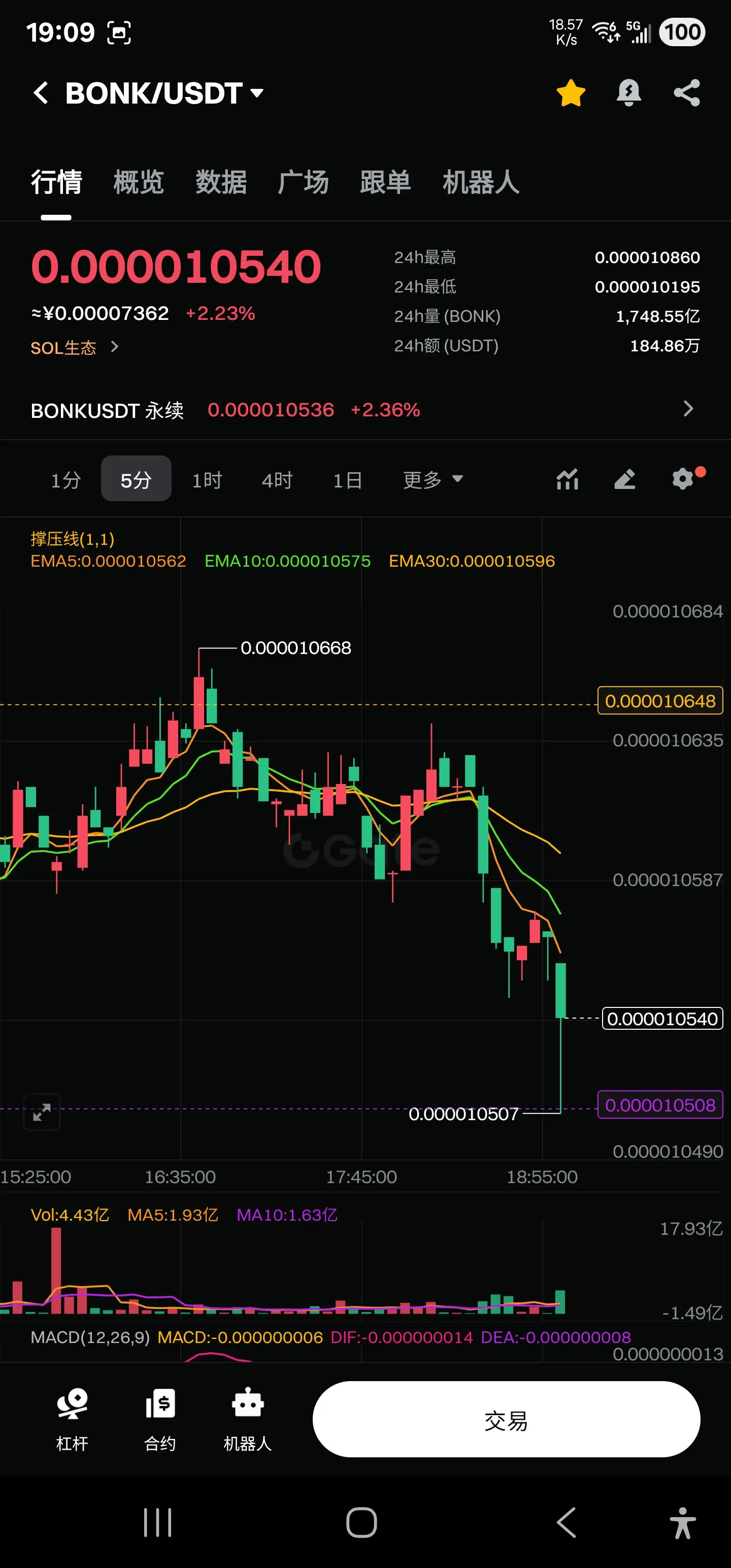This screenshot has width=731, height=1568.
Task: Open the chart drawing tool
Action: pyautogui.click(x=625, y=479)
